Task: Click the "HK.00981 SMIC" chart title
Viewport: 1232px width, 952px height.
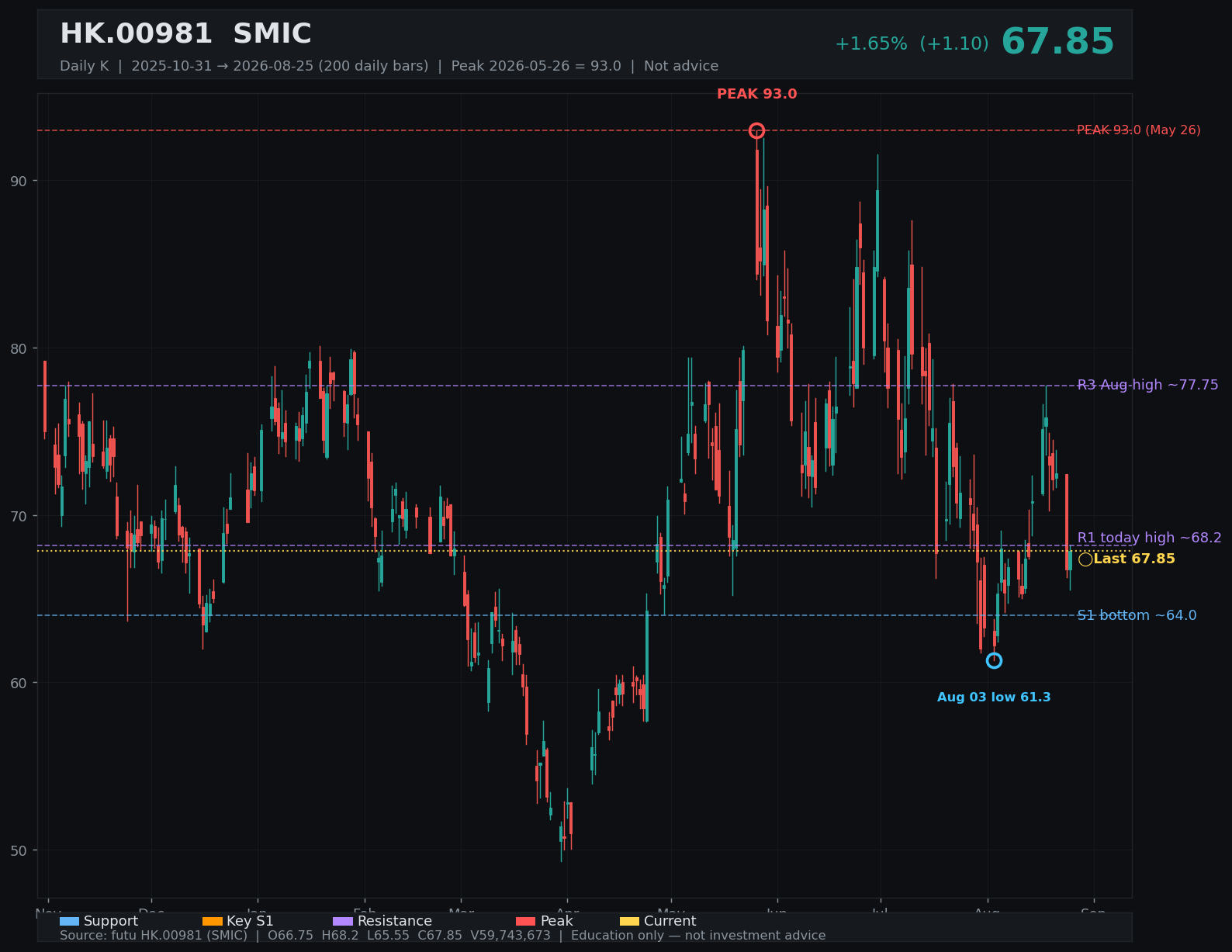Action: tap(185, 34)
